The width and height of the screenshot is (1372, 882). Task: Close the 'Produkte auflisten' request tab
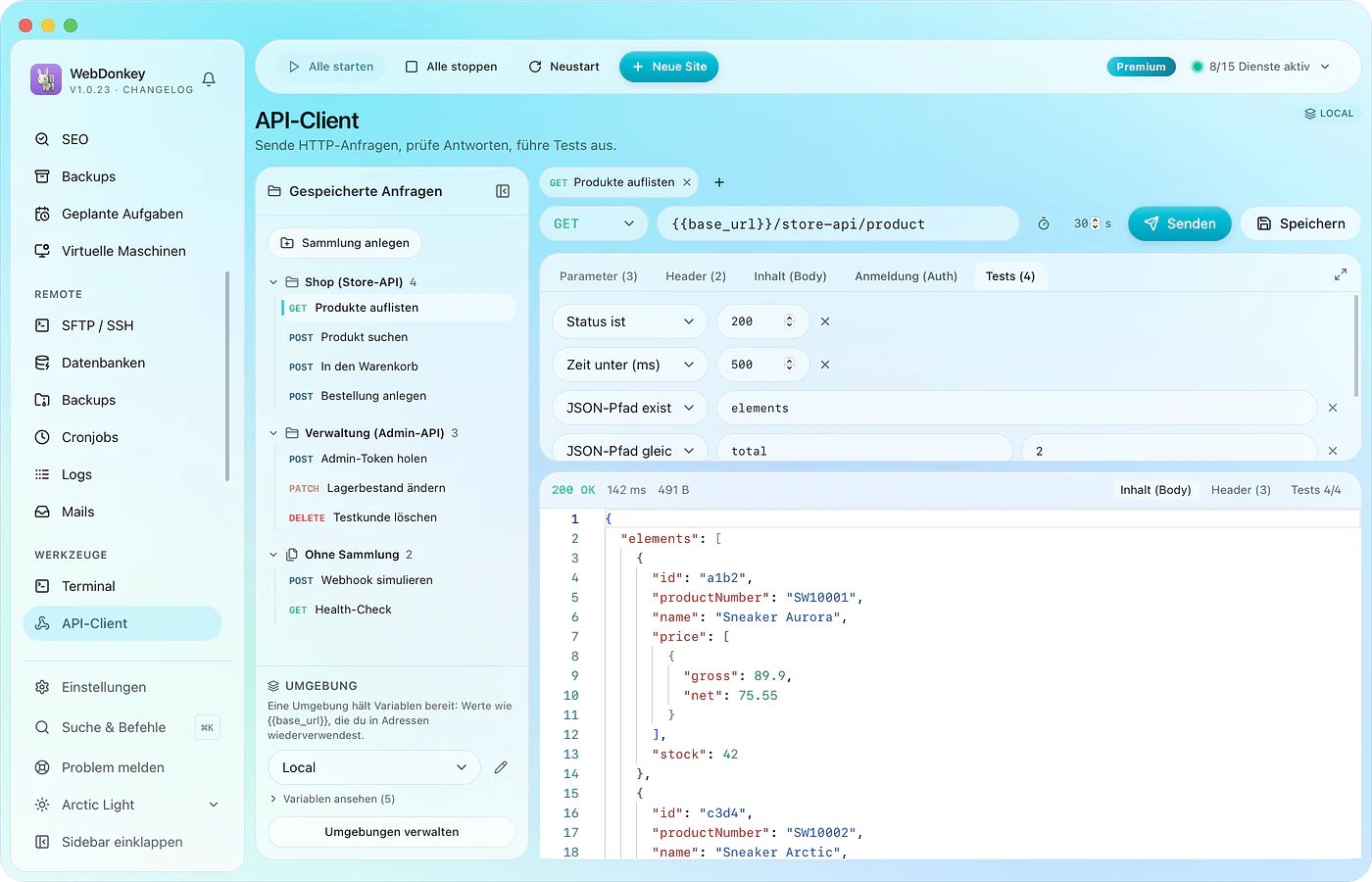pos(687,182)
